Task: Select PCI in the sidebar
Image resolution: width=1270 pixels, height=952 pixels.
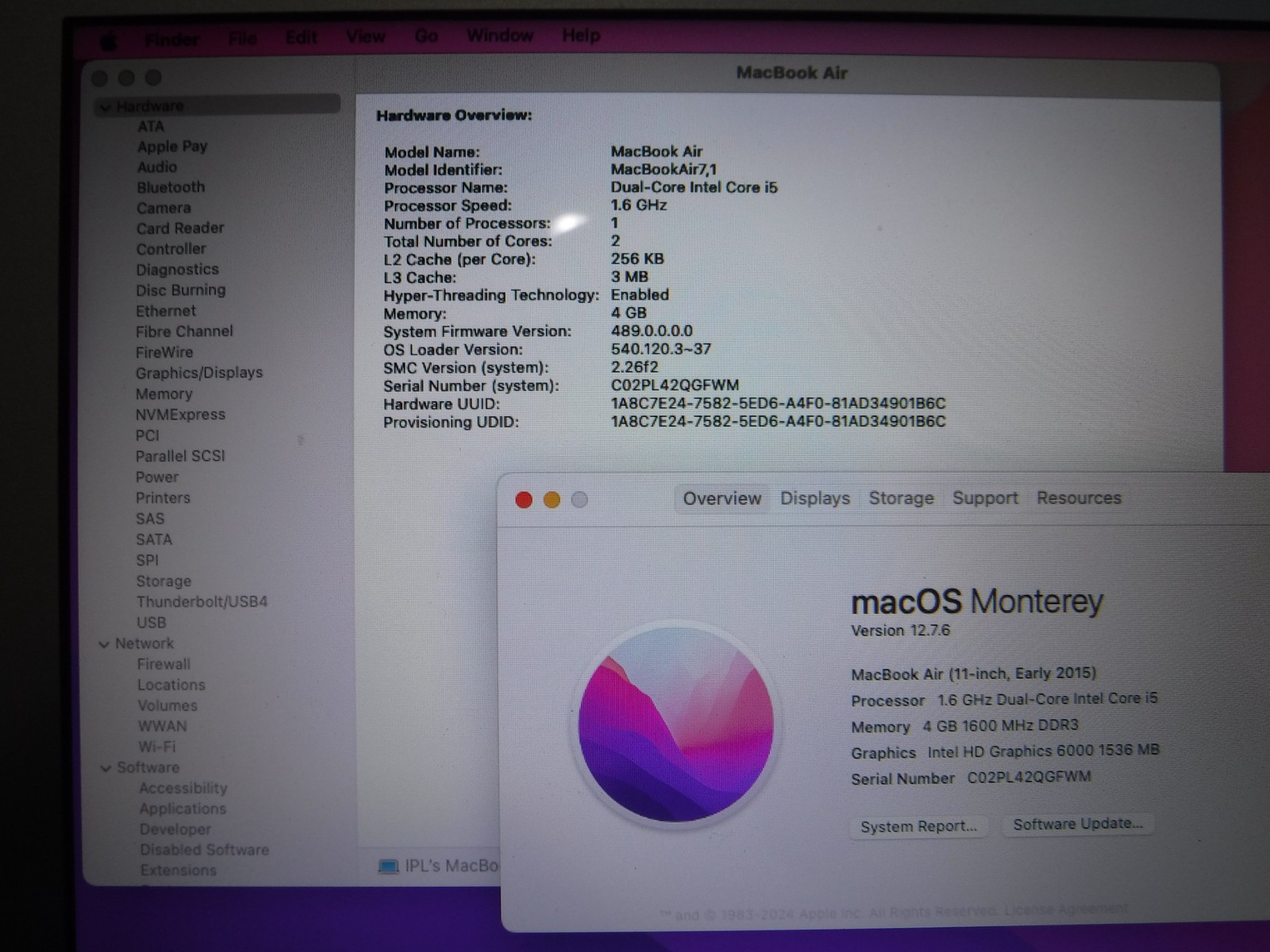Action: click(147, 436)
